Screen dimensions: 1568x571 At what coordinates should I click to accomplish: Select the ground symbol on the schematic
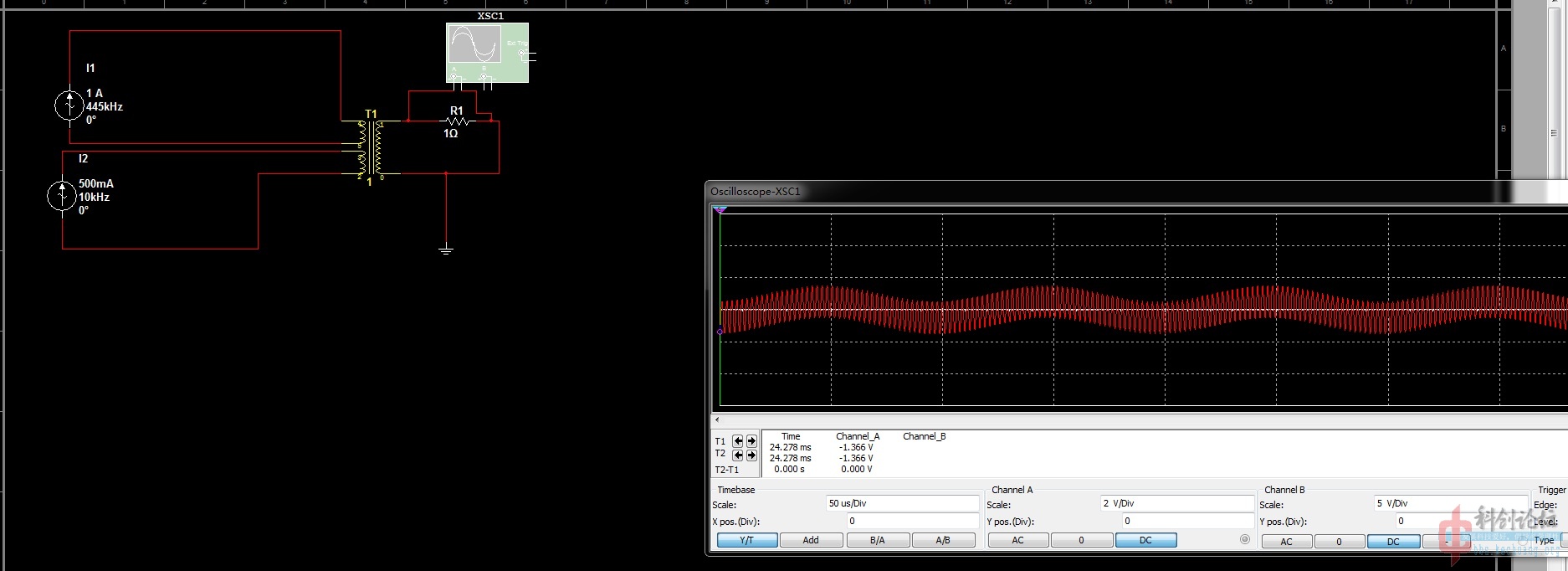446,249
